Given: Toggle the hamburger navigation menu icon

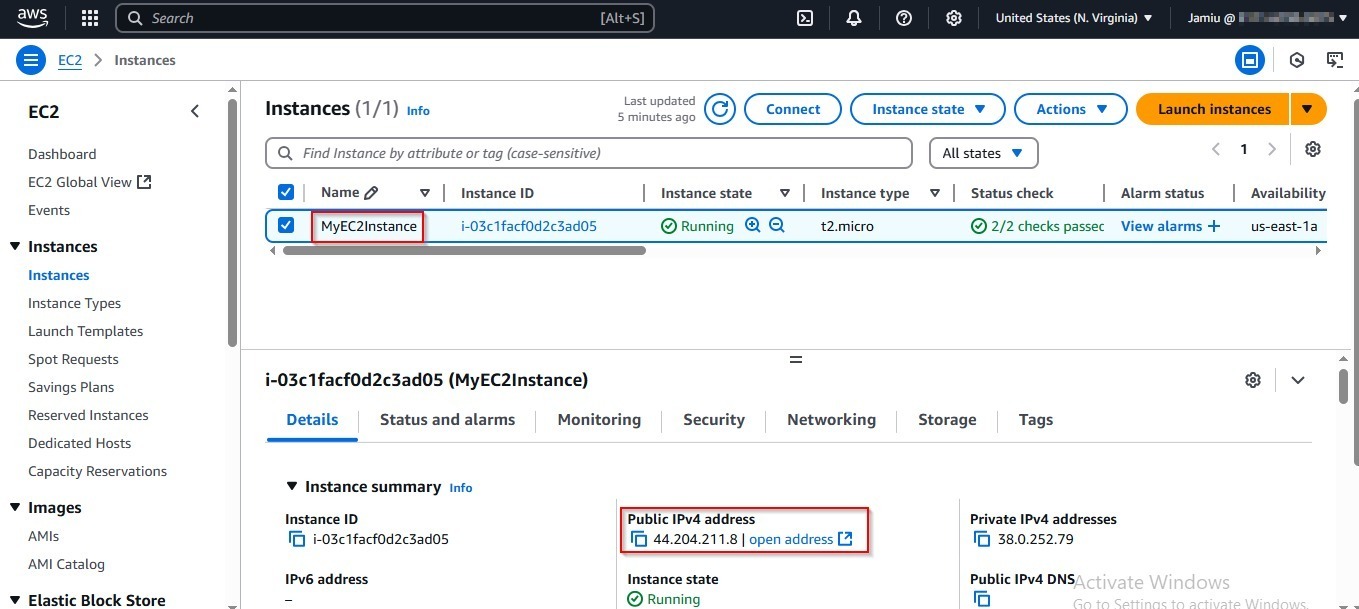Looking at the screenshot, I should (31, 60).
